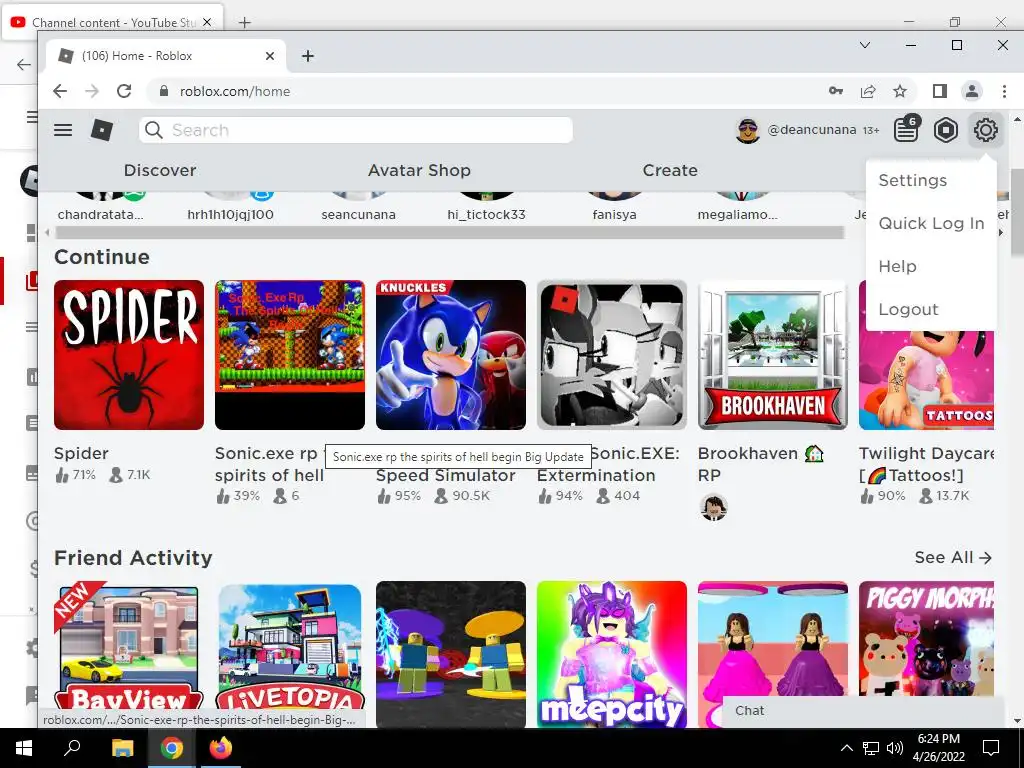Open the Roblox notifications icon with badge
The width and height of the screenshot is (1024, 768).
click(906, 129)
